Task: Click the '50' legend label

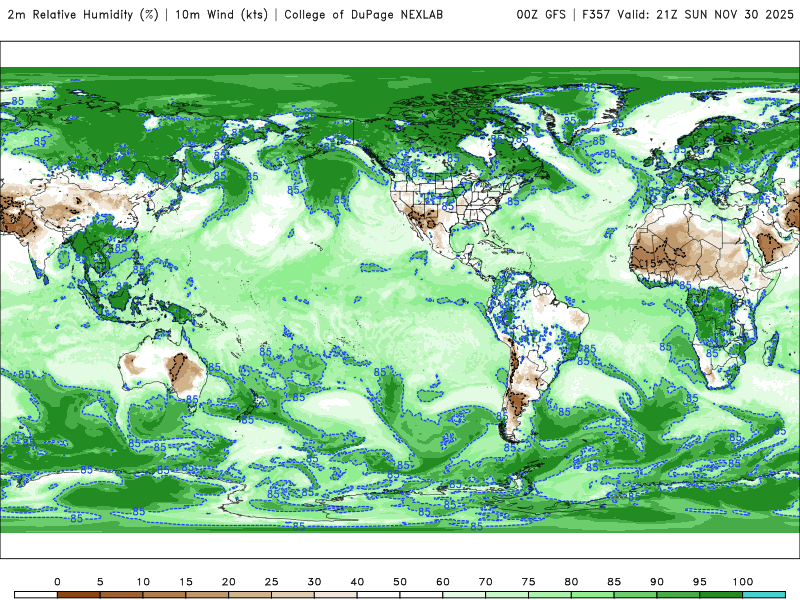Action: (400, 582)
